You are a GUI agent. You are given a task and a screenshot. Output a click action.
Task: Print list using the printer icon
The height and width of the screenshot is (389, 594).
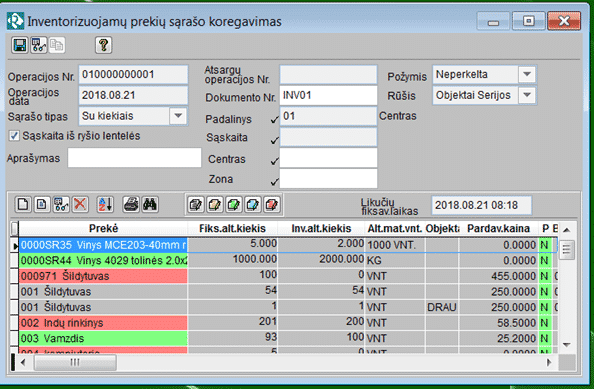[131, 205]
